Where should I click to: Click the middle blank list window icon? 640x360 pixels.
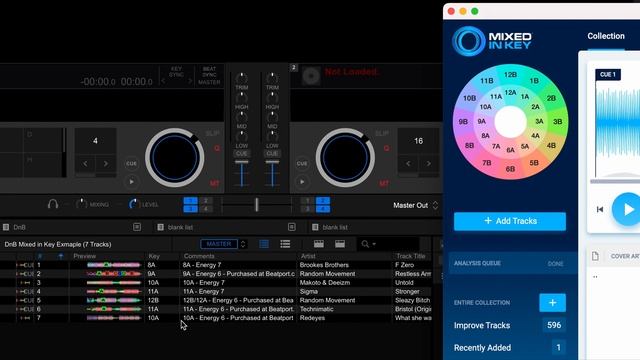pyautogui.click(x=291, y=227)
